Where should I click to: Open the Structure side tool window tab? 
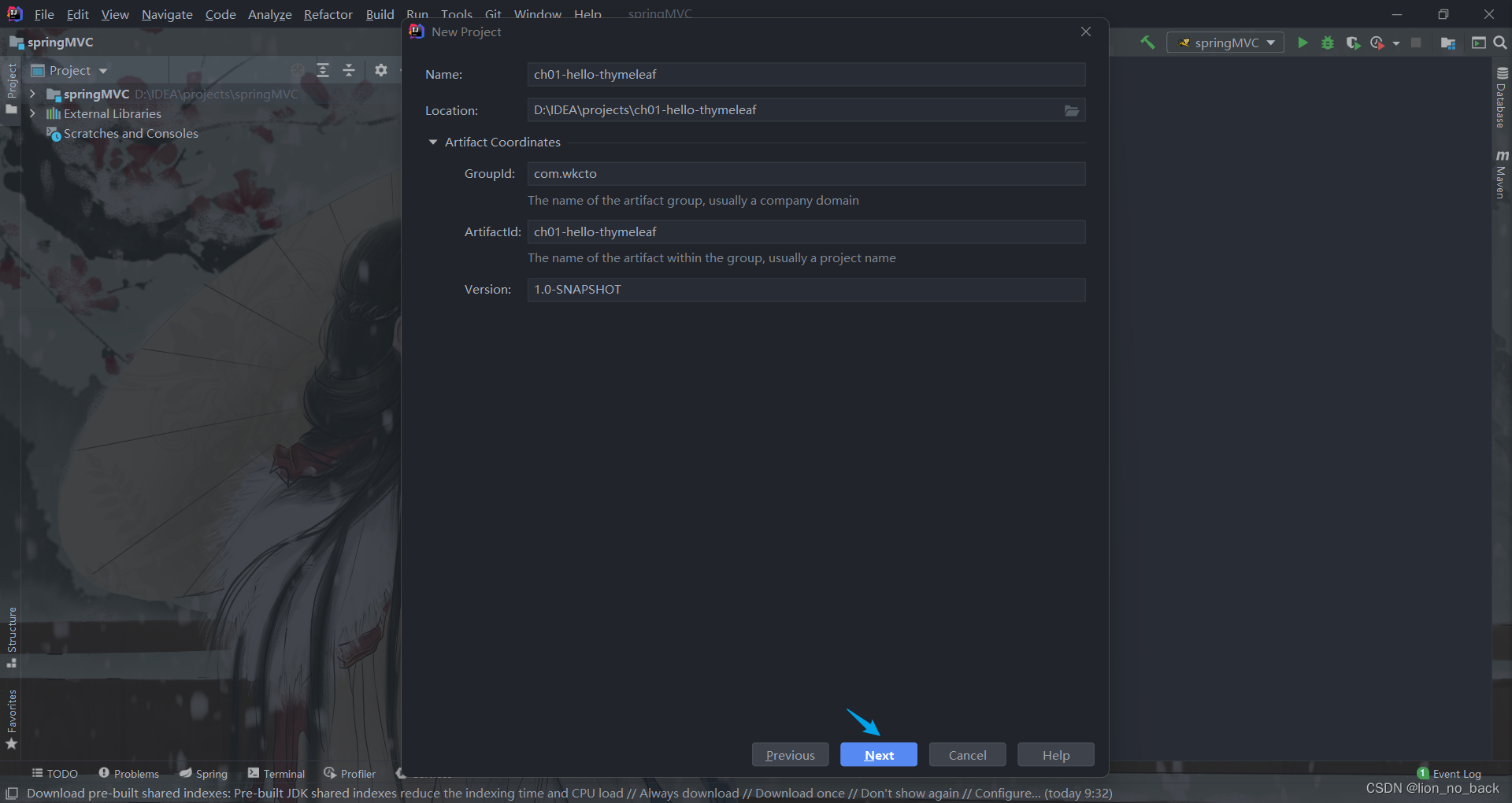(x=11, y=637)
